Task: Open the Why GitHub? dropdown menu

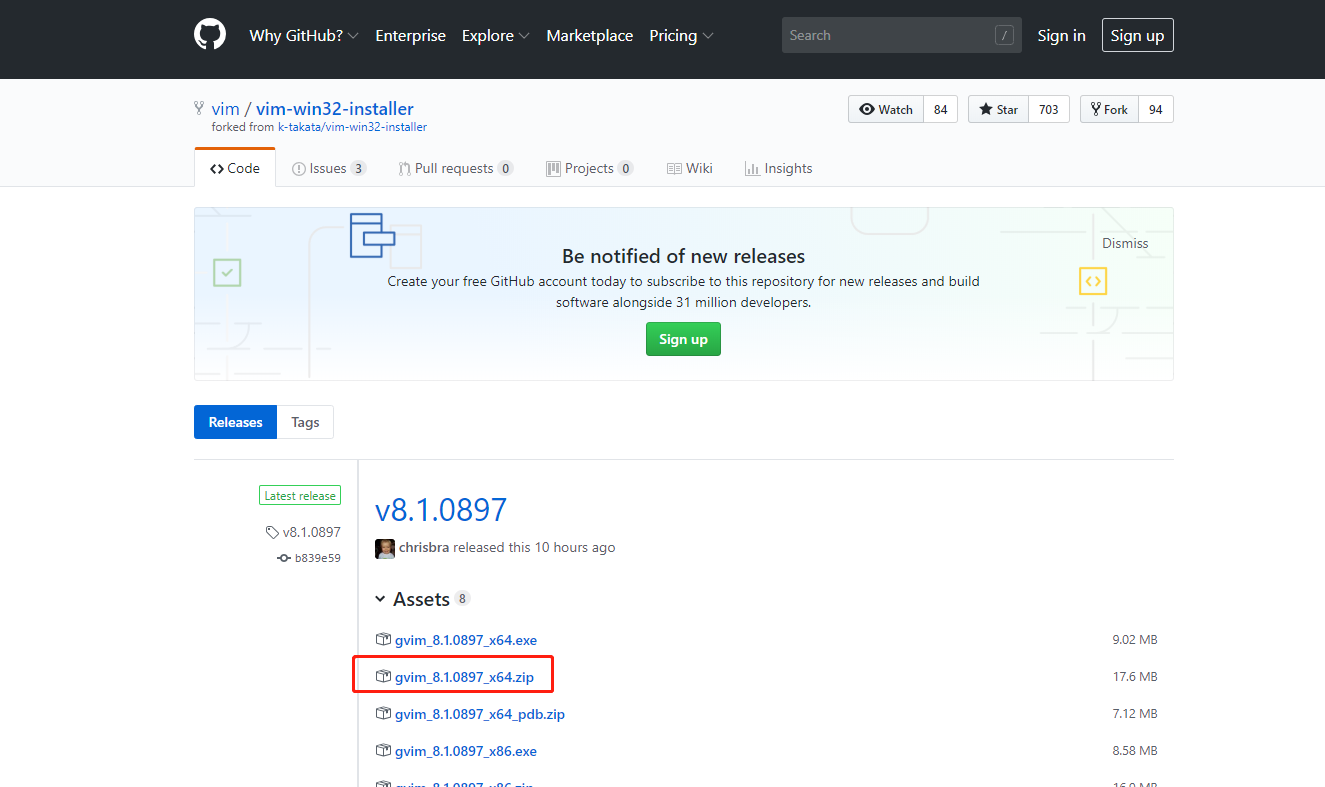Action: tap(303, 35)
